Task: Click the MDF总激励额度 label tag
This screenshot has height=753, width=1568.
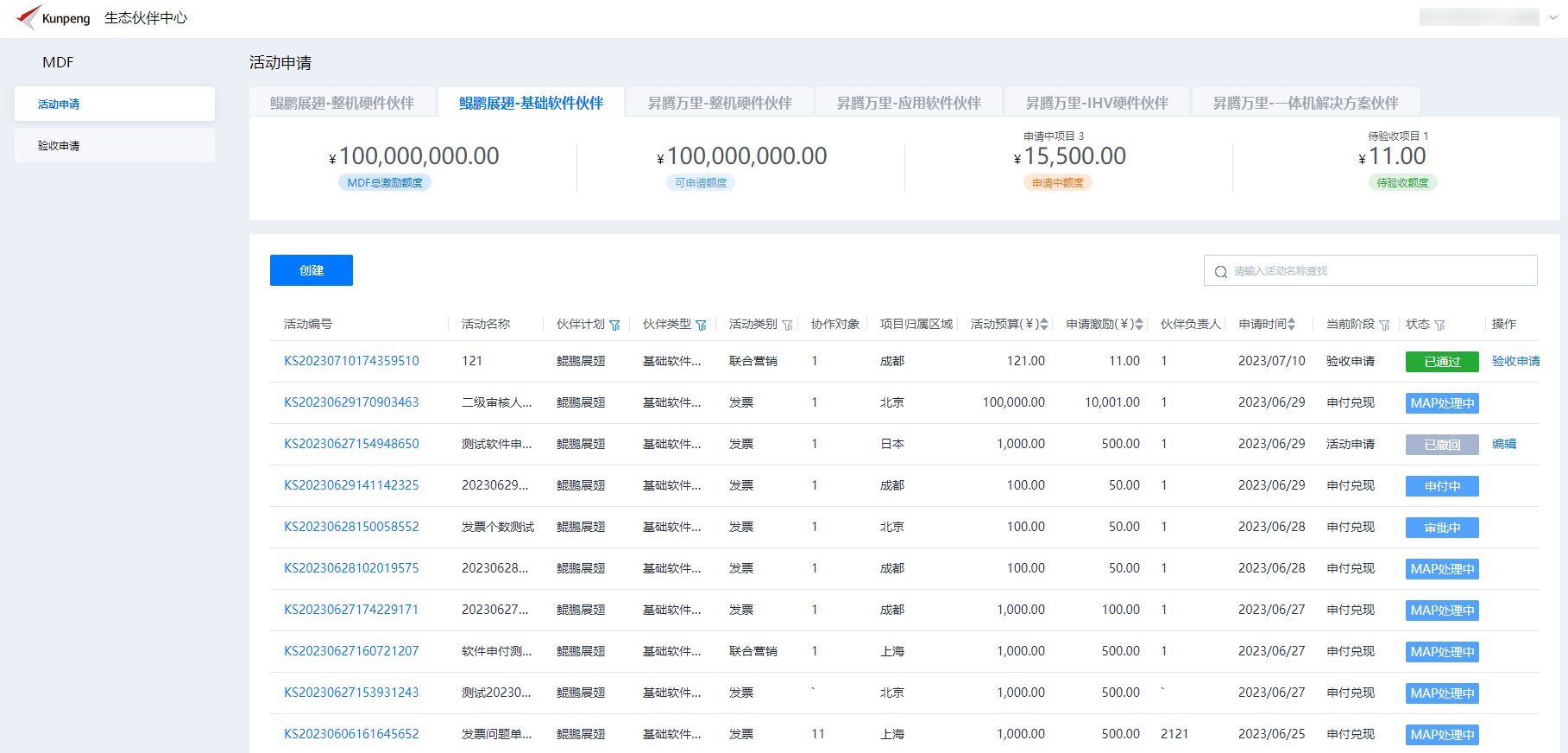Action: pyautogui.click(x=385, y=183)
